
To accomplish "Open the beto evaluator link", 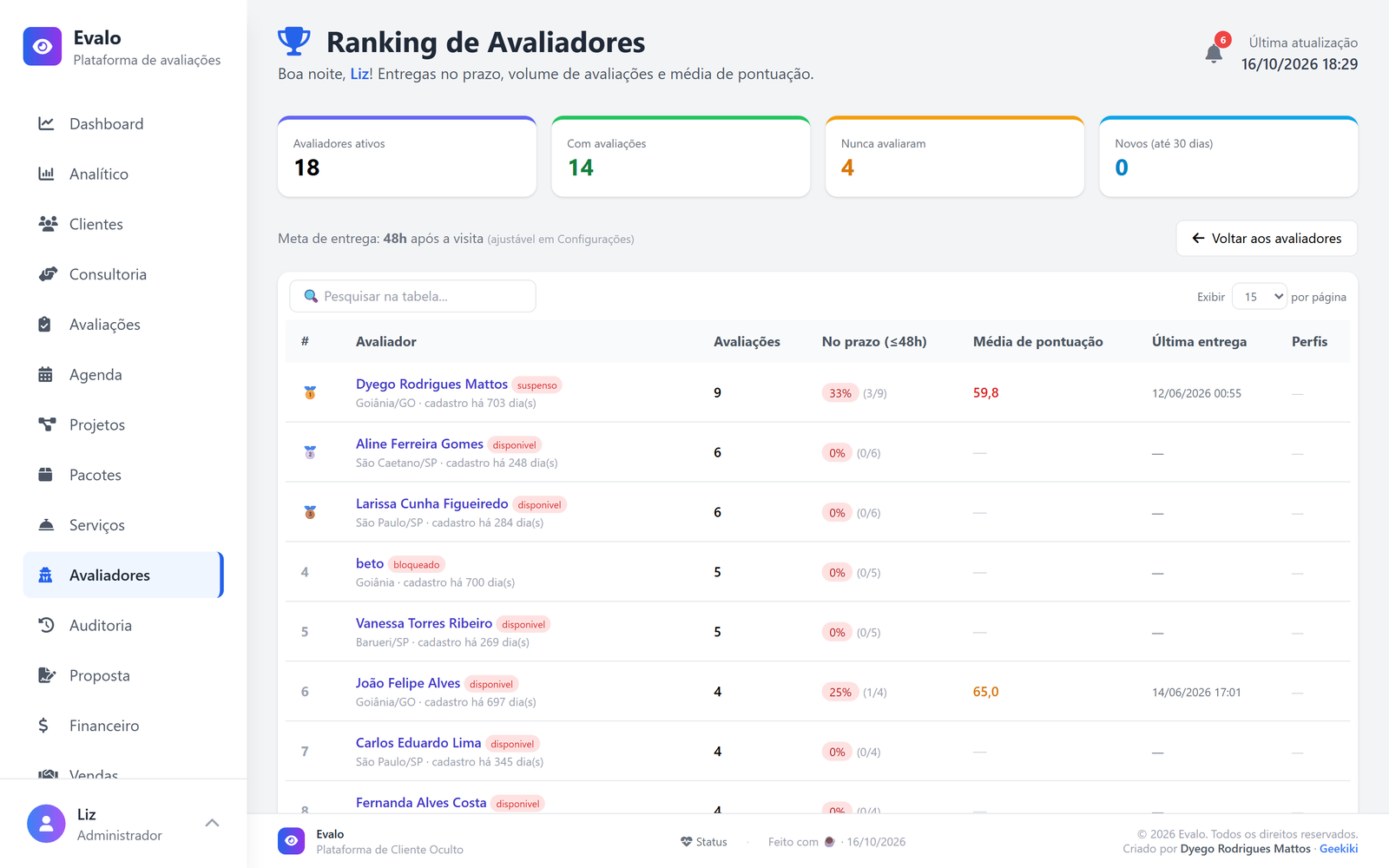I will pyautogui.click(x=370, y=563).
